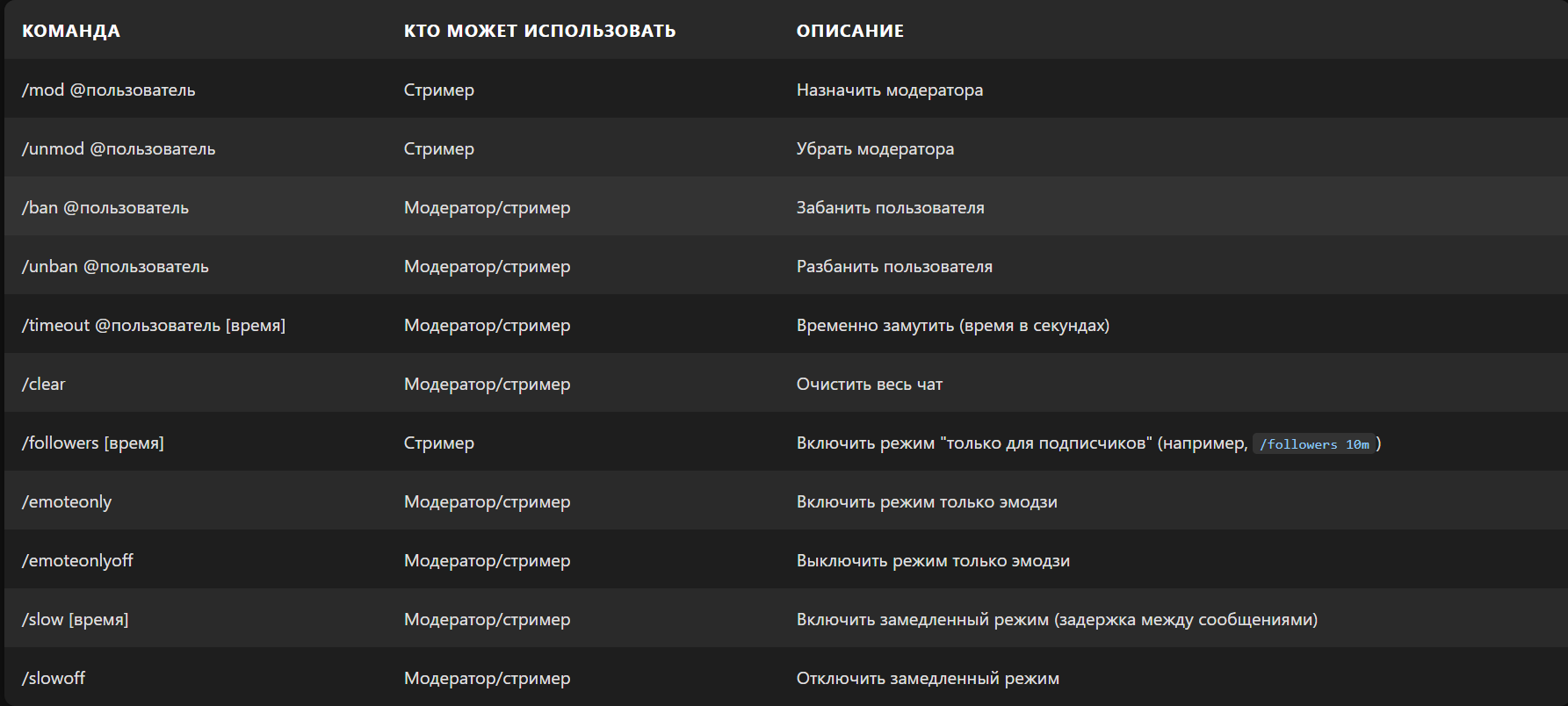
Task: Click the /ban @пользователь command
Action: (x=105, y=207)
